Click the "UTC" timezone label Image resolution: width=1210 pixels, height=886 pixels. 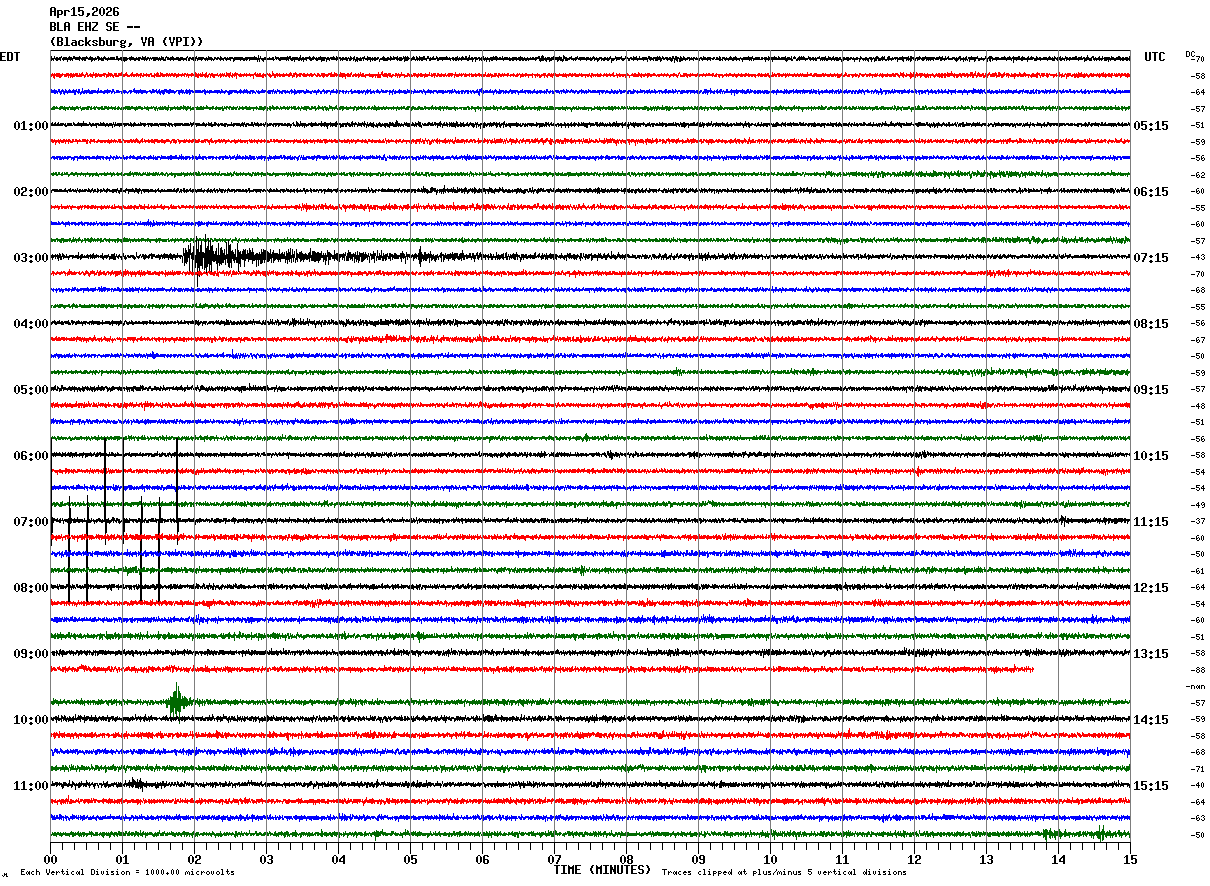tap(1155, 57)
